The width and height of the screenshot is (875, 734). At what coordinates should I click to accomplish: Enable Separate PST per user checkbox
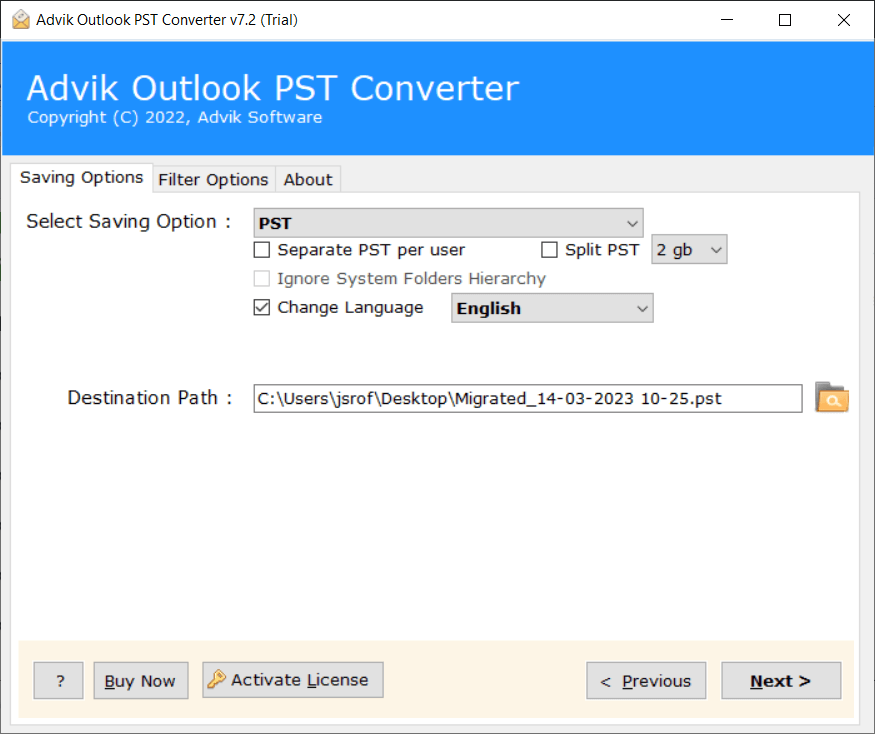pyautogui.click(x=262, y=250)
